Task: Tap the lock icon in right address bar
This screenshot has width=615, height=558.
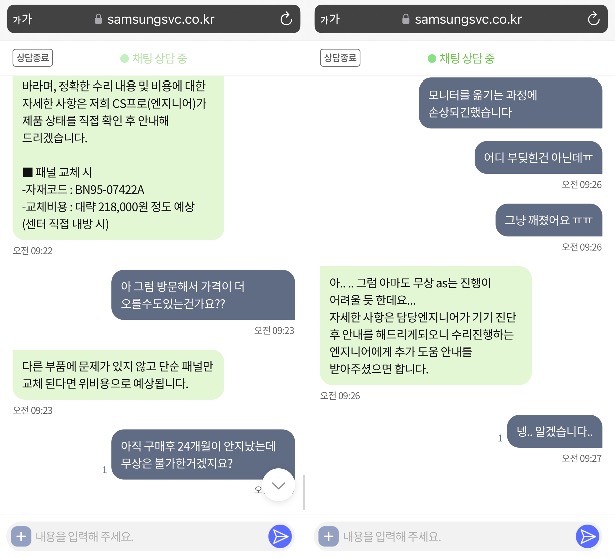Action: [406, 19]
